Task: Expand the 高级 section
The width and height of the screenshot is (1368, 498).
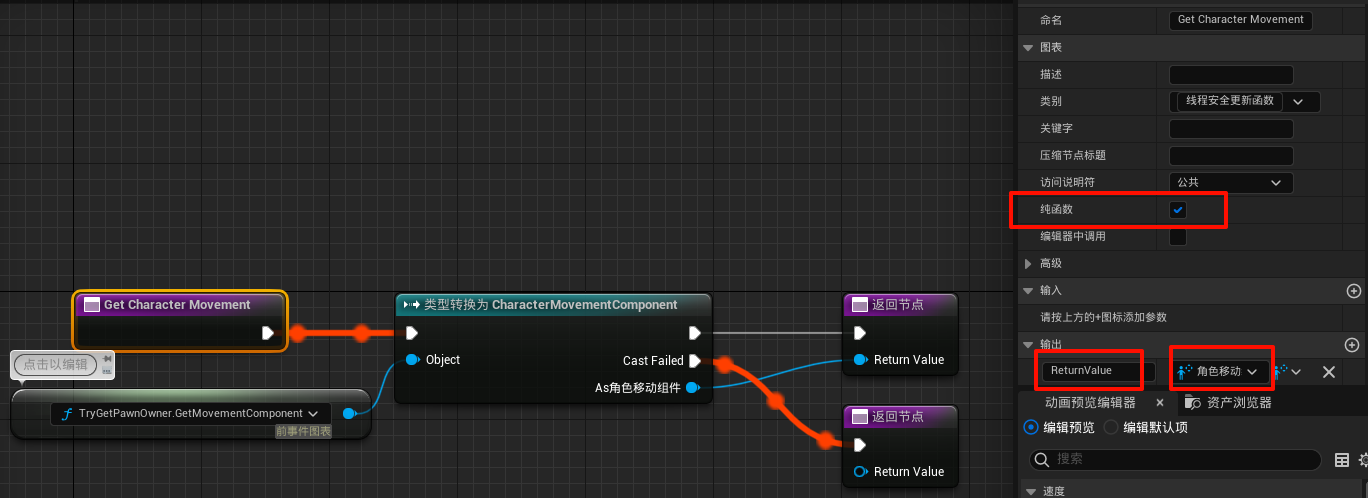Action: pos(1027,263)
